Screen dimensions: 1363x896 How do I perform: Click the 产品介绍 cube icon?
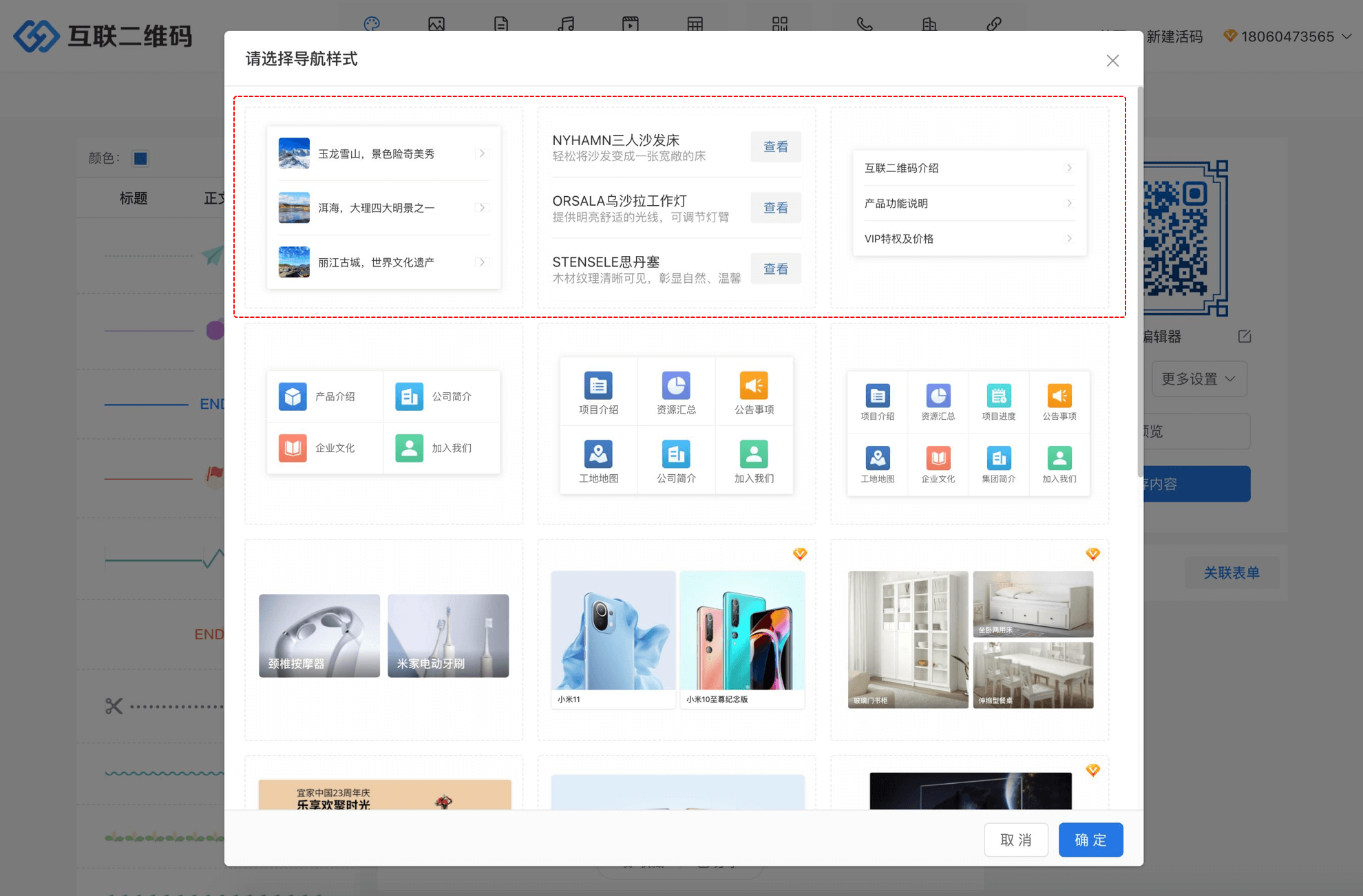click(x=293, y=396)
